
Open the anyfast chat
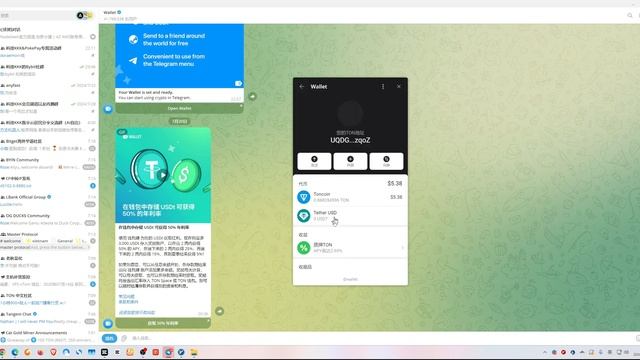coord(49,89)
